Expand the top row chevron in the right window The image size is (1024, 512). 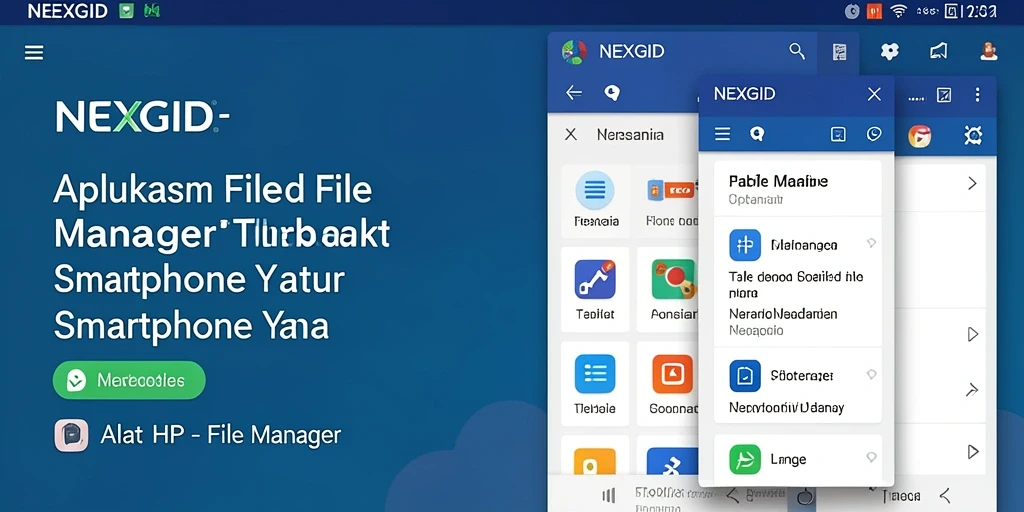(972, 184)
